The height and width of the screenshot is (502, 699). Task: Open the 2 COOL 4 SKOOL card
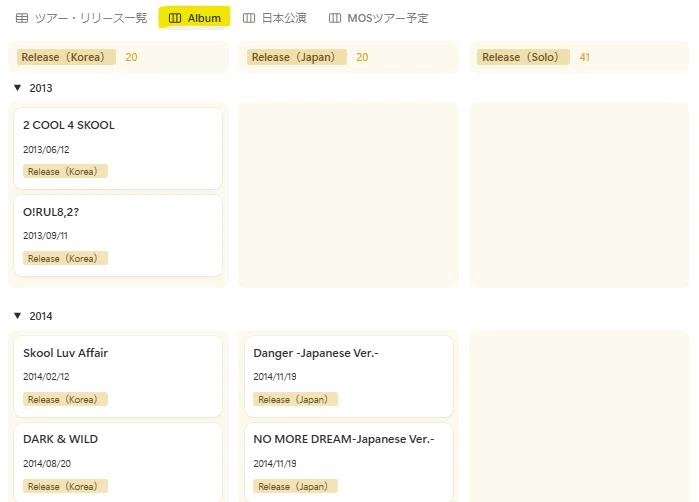(x=118, y=148)
